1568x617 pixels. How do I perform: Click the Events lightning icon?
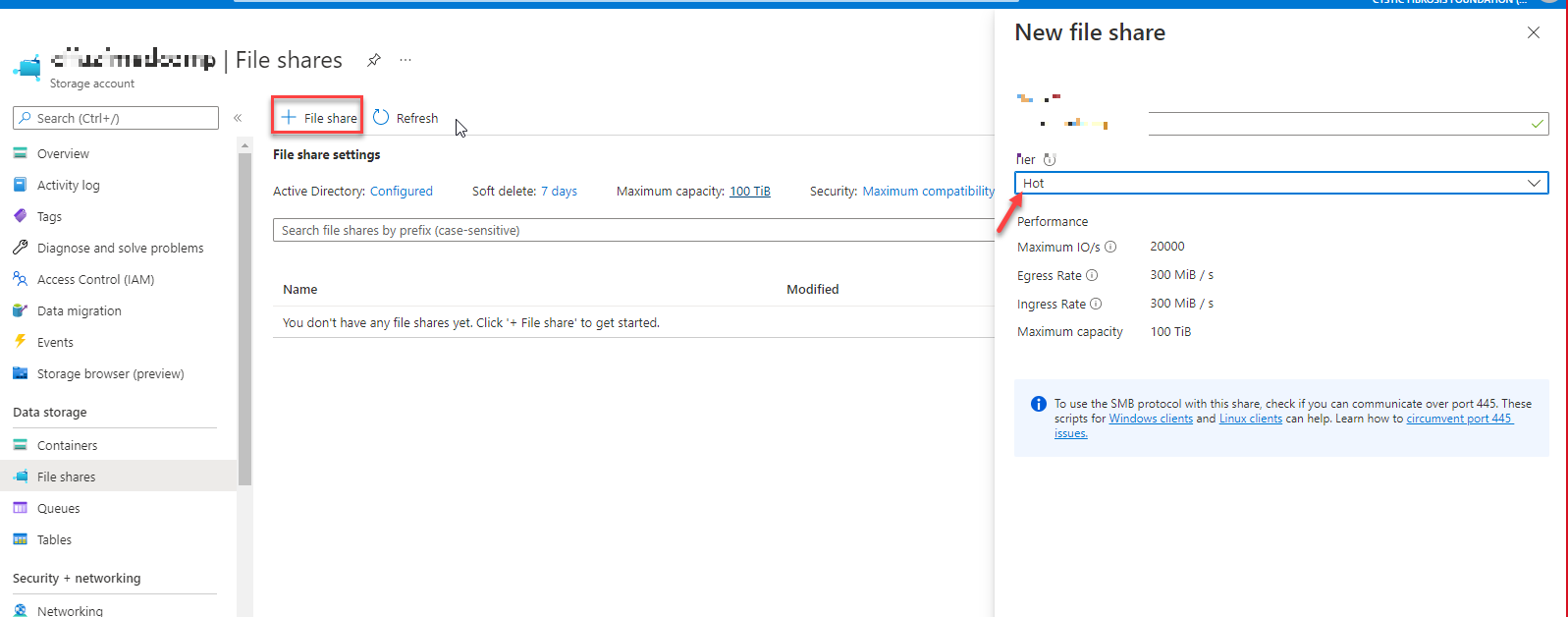click(x=20, y=342)
